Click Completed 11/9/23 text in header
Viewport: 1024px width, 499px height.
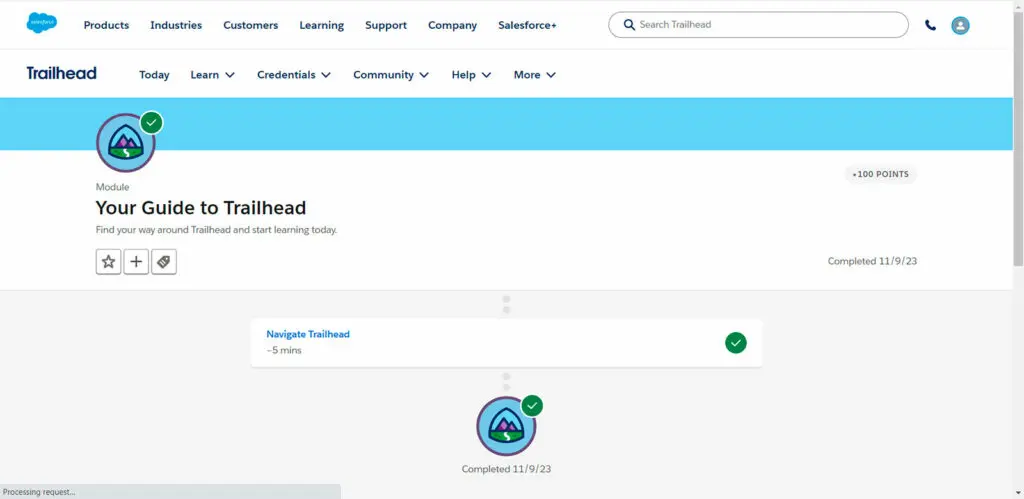tap(872, 261)
